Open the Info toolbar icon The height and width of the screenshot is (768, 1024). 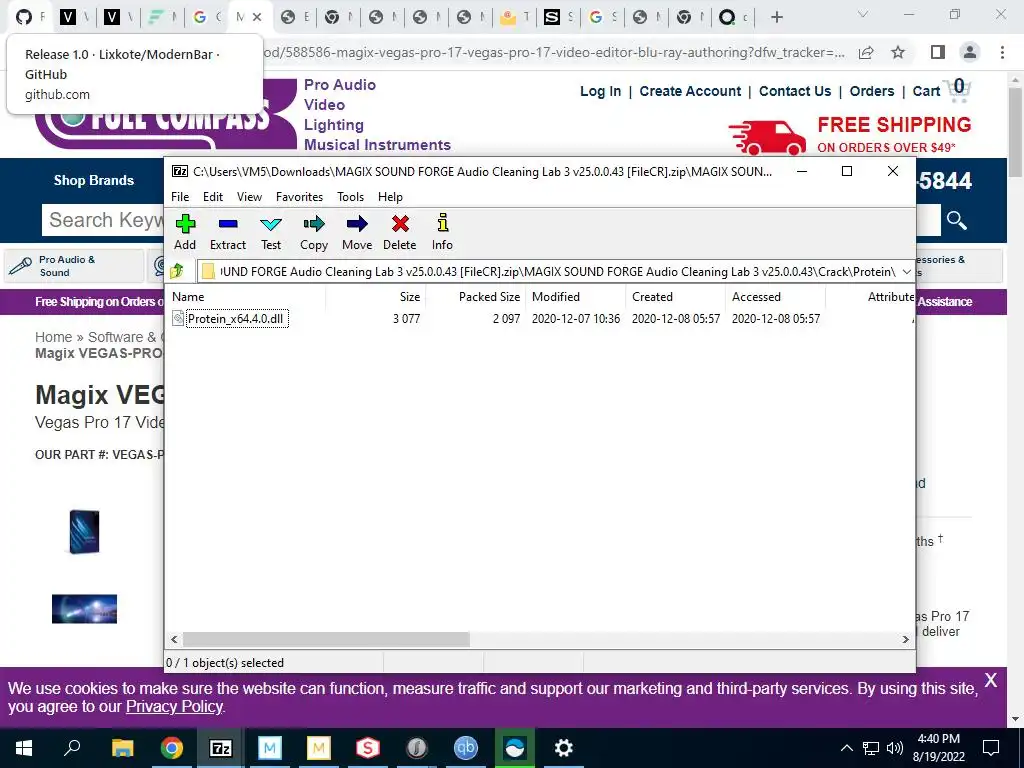pyautogui.click(x=442, y=232)
